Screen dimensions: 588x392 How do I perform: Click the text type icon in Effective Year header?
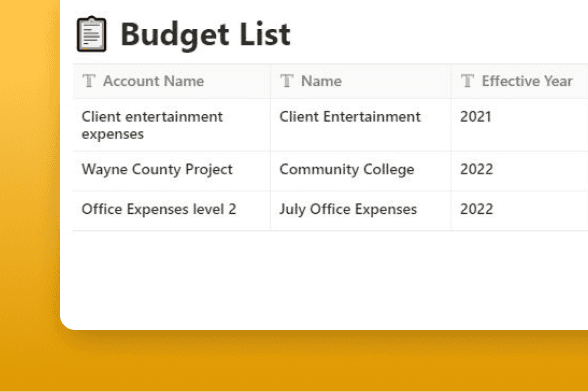click(467, 81)
